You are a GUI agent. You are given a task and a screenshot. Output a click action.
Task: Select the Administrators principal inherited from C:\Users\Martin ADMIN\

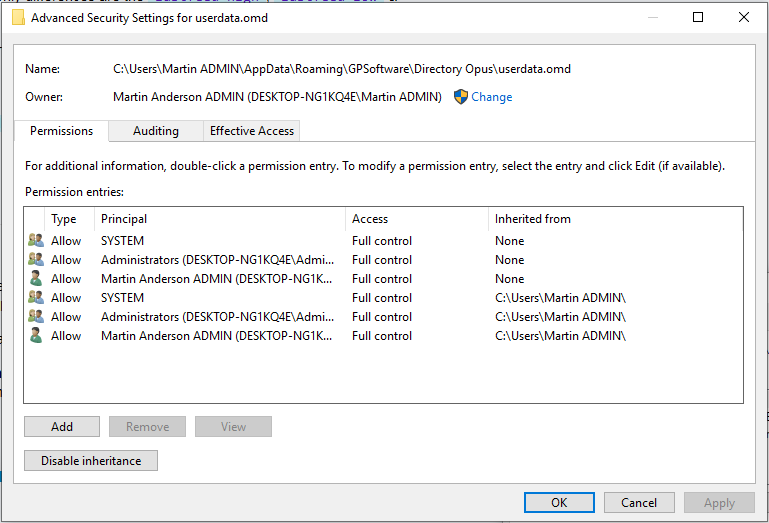[217, 317]
